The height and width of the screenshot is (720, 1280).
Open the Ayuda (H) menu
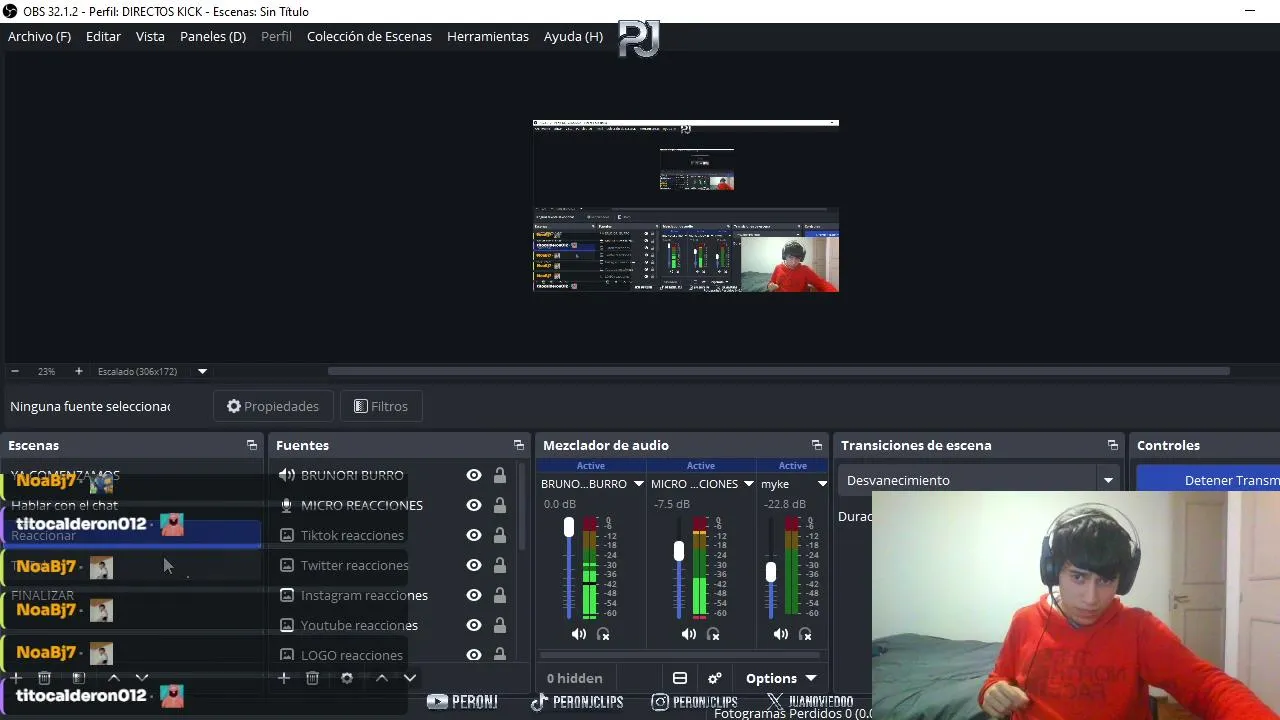point(573,36)
